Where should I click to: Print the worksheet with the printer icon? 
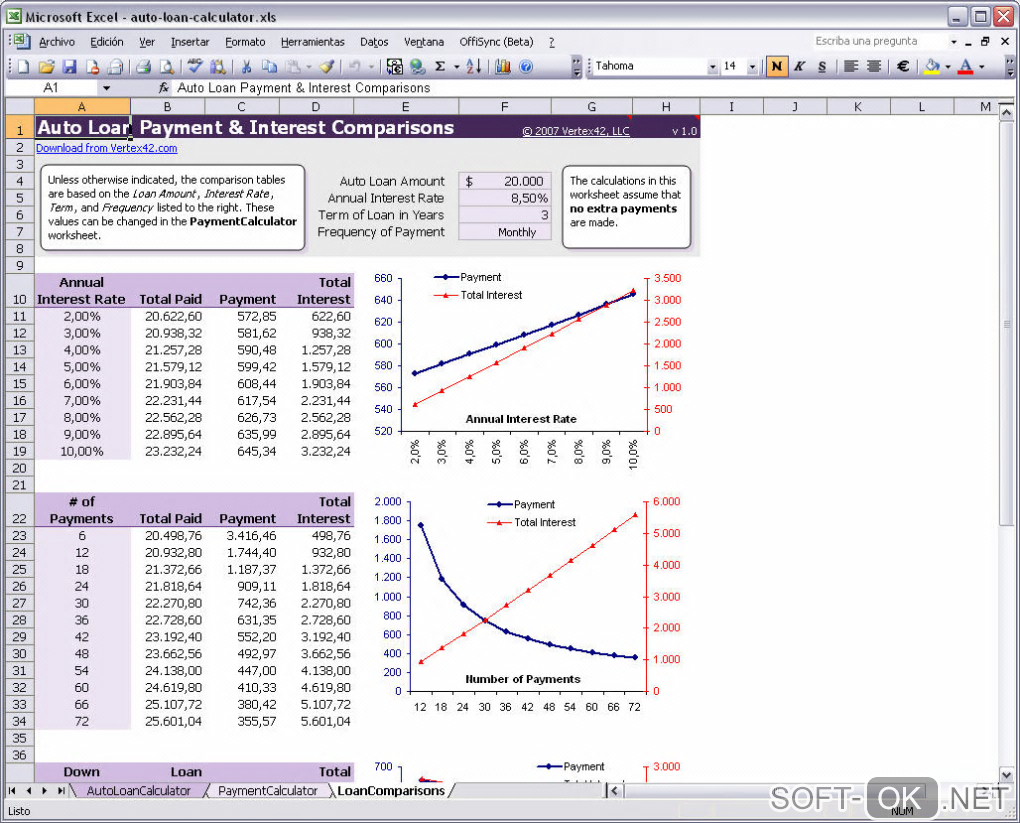coord(144,66)
